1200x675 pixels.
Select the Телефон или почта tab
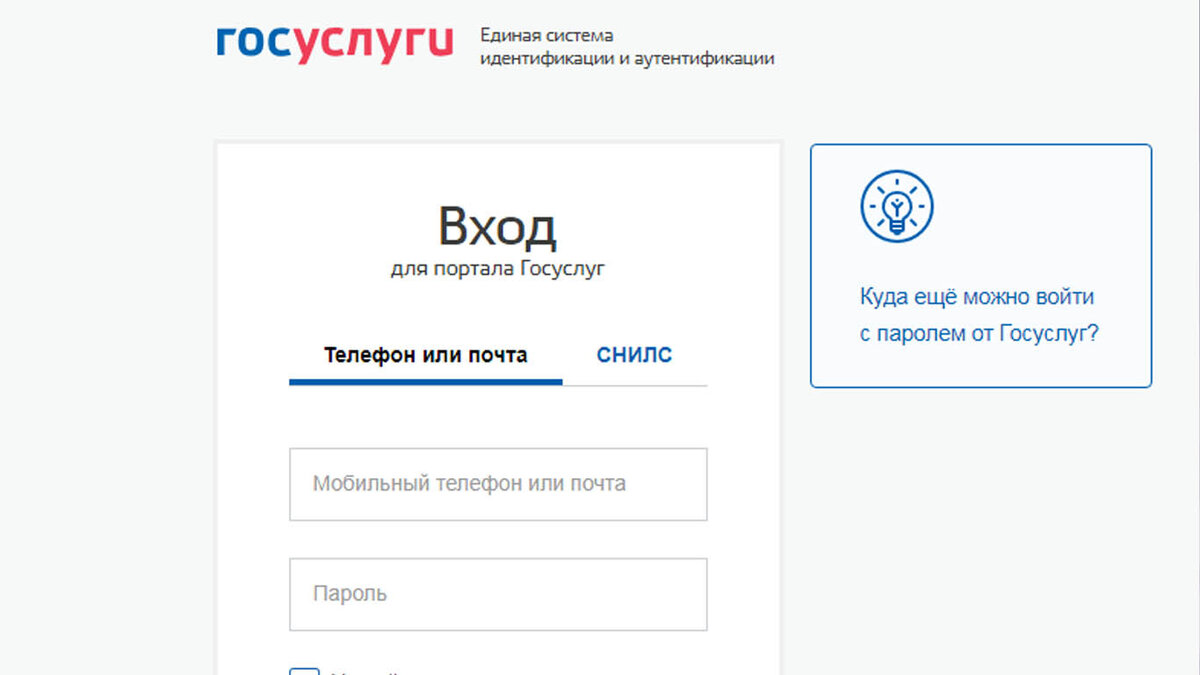click(425, 355)
